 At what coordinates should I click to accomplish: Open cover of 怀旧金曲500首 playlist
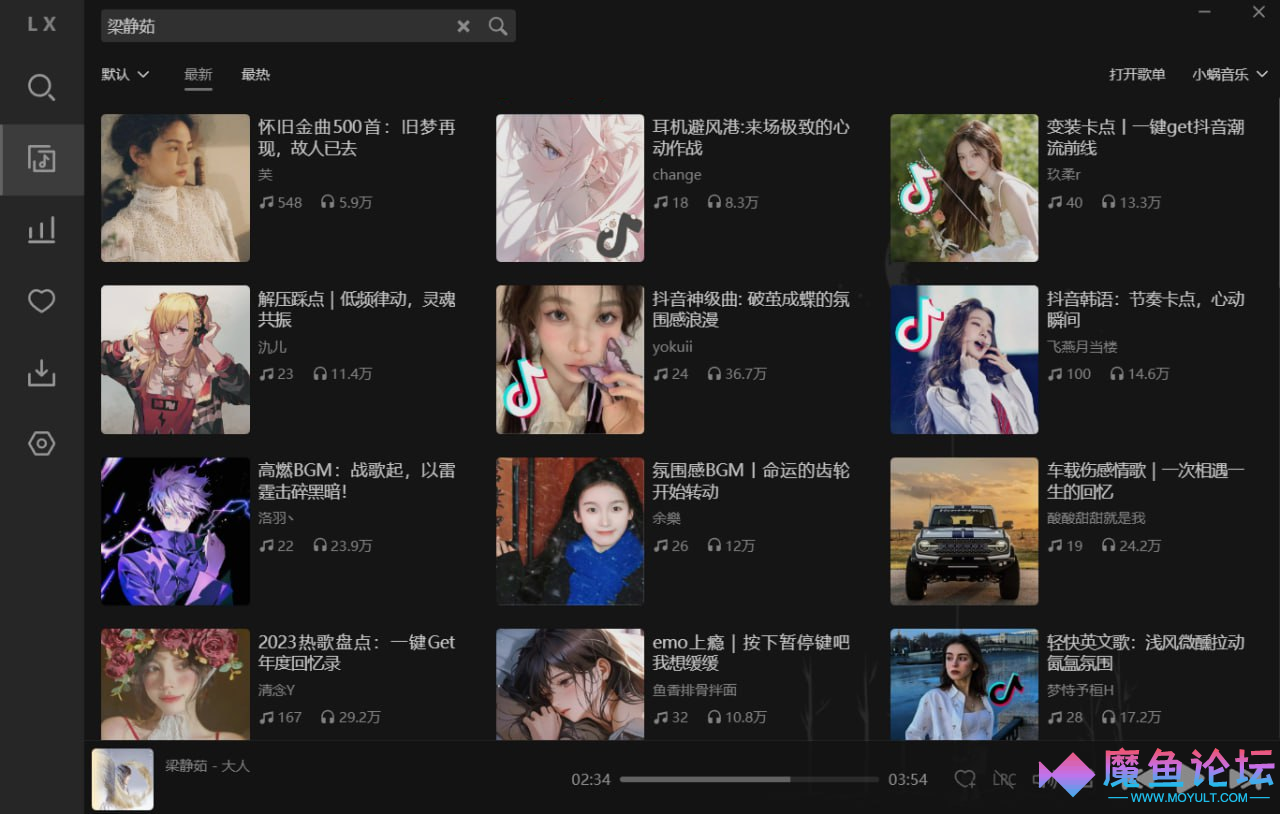[x=175, y=188]
